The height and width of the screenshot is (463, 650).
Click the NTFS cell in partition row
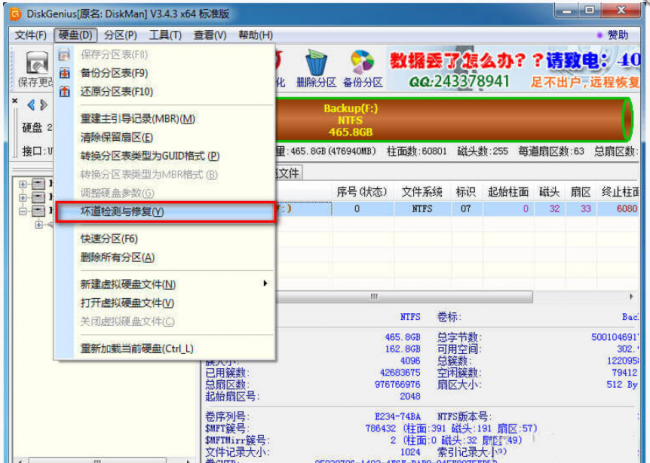(x=422, y=209)
